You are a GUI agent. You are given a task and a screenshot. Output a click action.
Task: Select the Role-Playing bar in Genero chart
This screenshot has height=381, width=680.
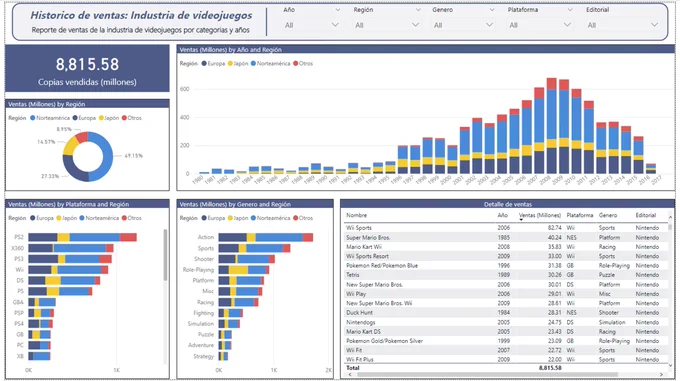click(244, 270)
